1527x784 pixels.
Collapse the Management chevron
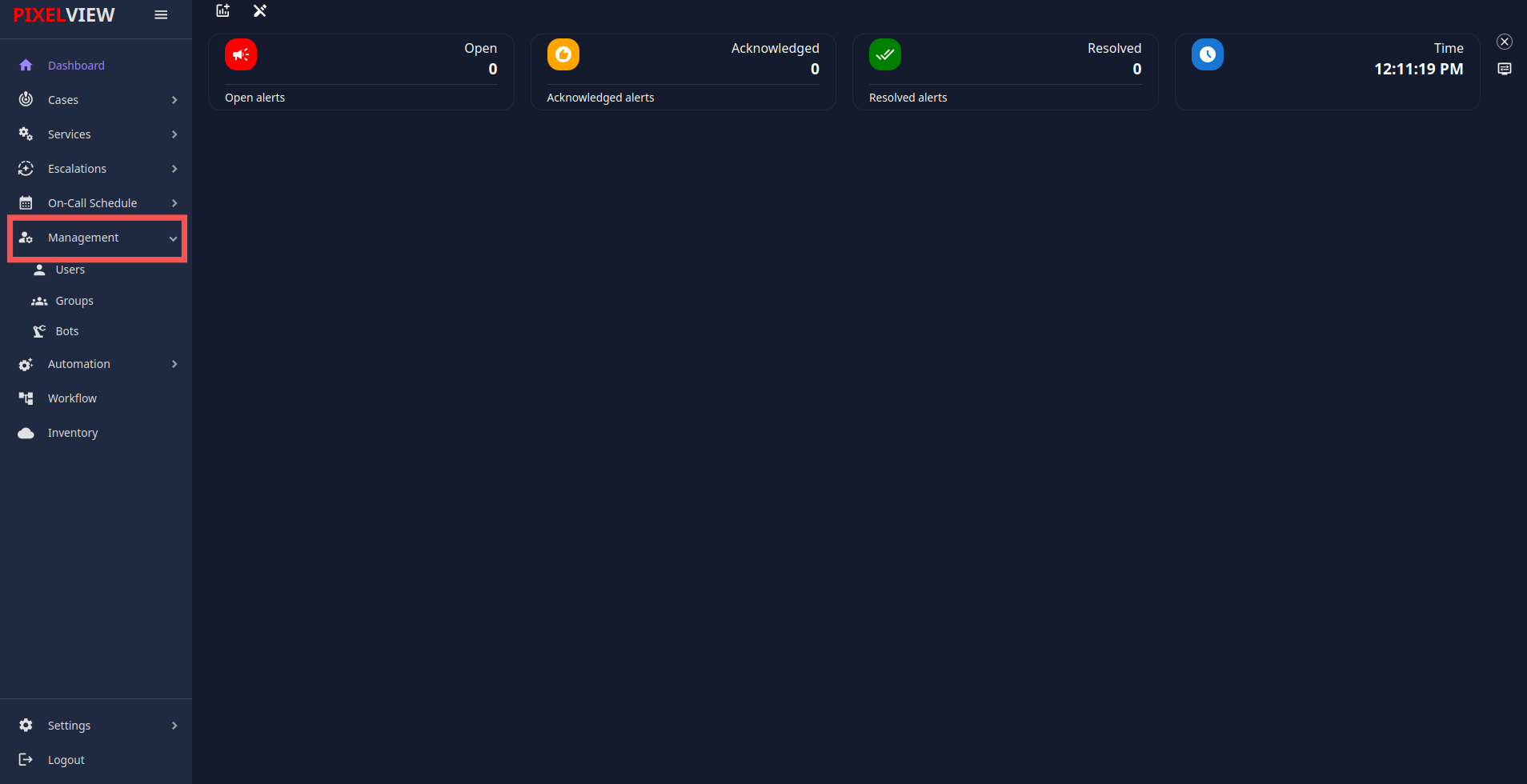173,238
